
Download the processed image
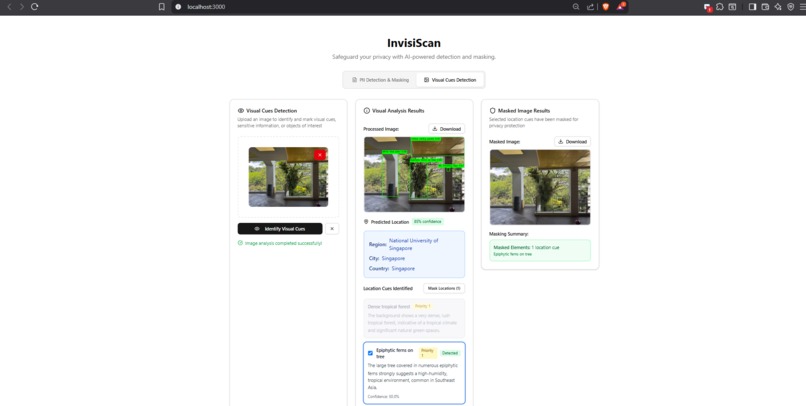point(447,129)
